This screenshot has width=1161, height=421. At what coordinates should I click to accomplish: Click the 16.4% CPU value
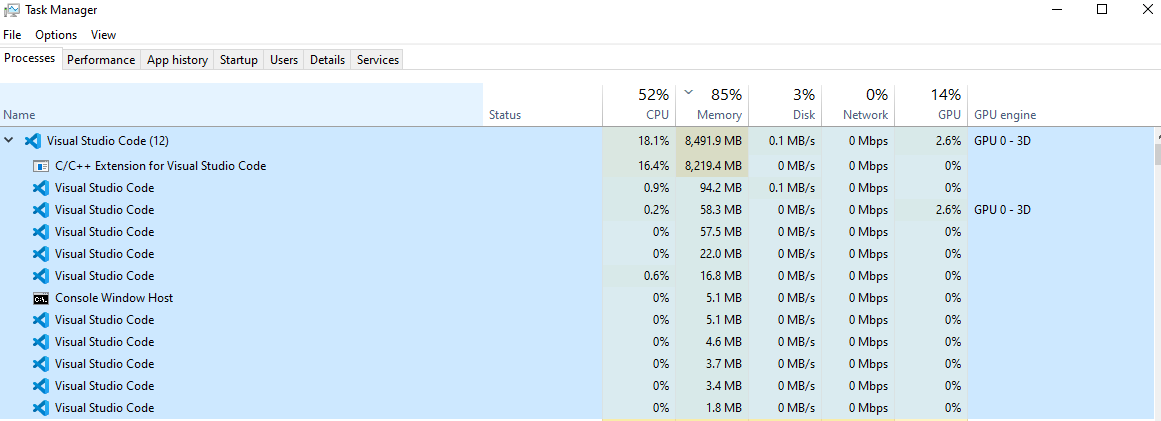pos(654,166)
